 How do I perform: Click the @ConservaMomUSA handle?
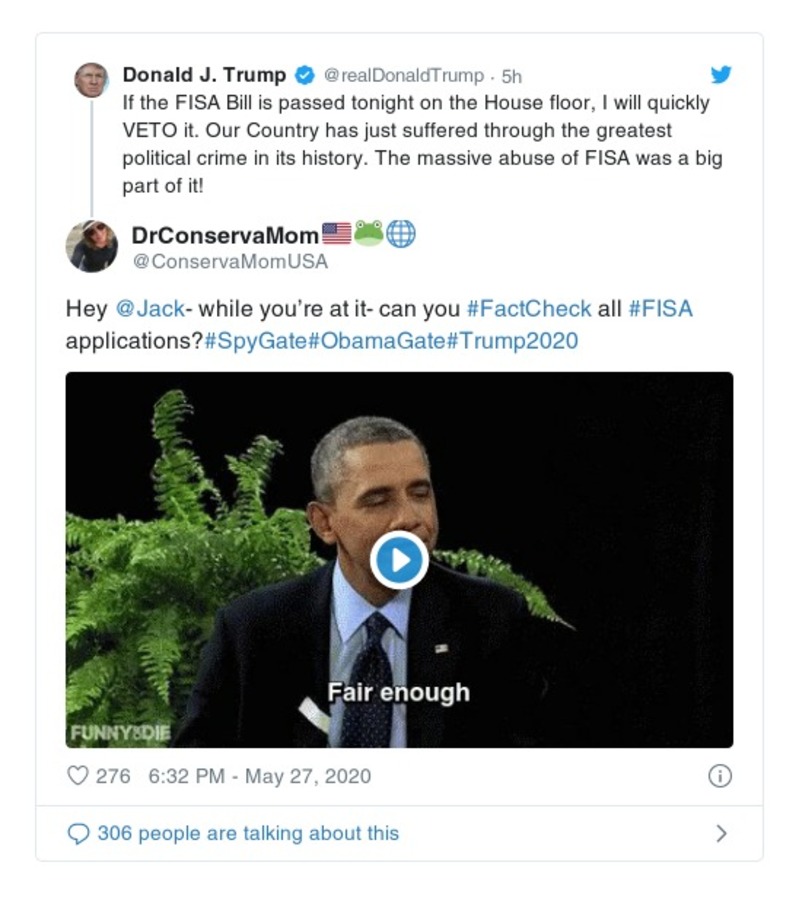click(229, 262)
